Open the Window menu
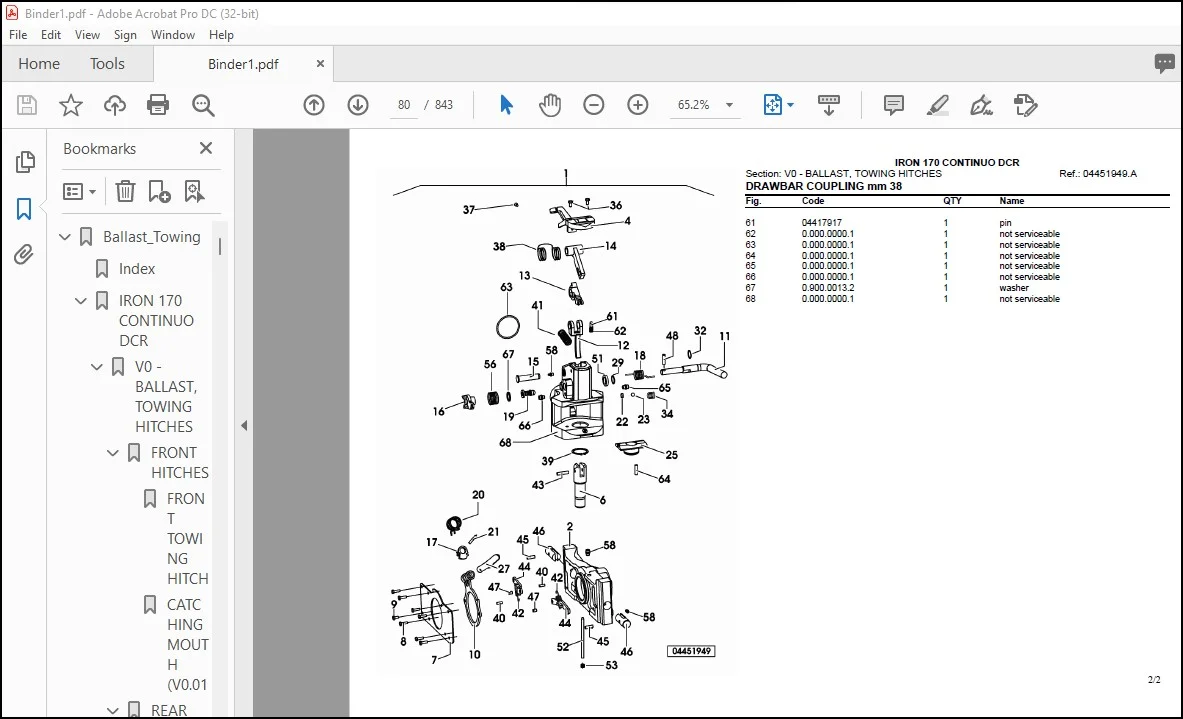The height and width of the screenshot is (719, 1183). coord(173,35)
